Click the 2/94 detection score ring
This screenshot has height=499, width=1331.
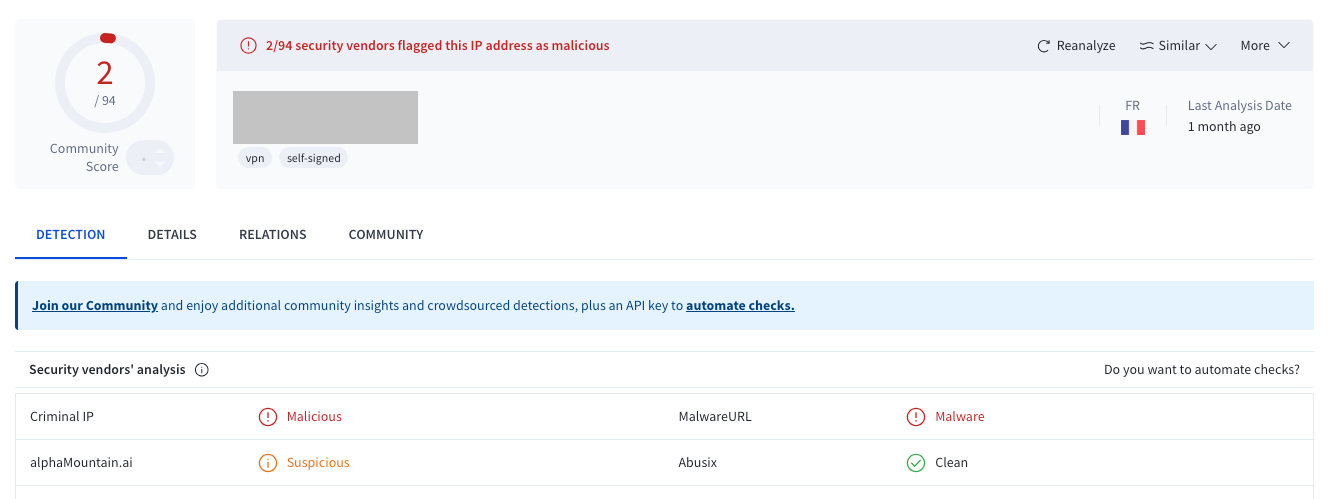105,82
